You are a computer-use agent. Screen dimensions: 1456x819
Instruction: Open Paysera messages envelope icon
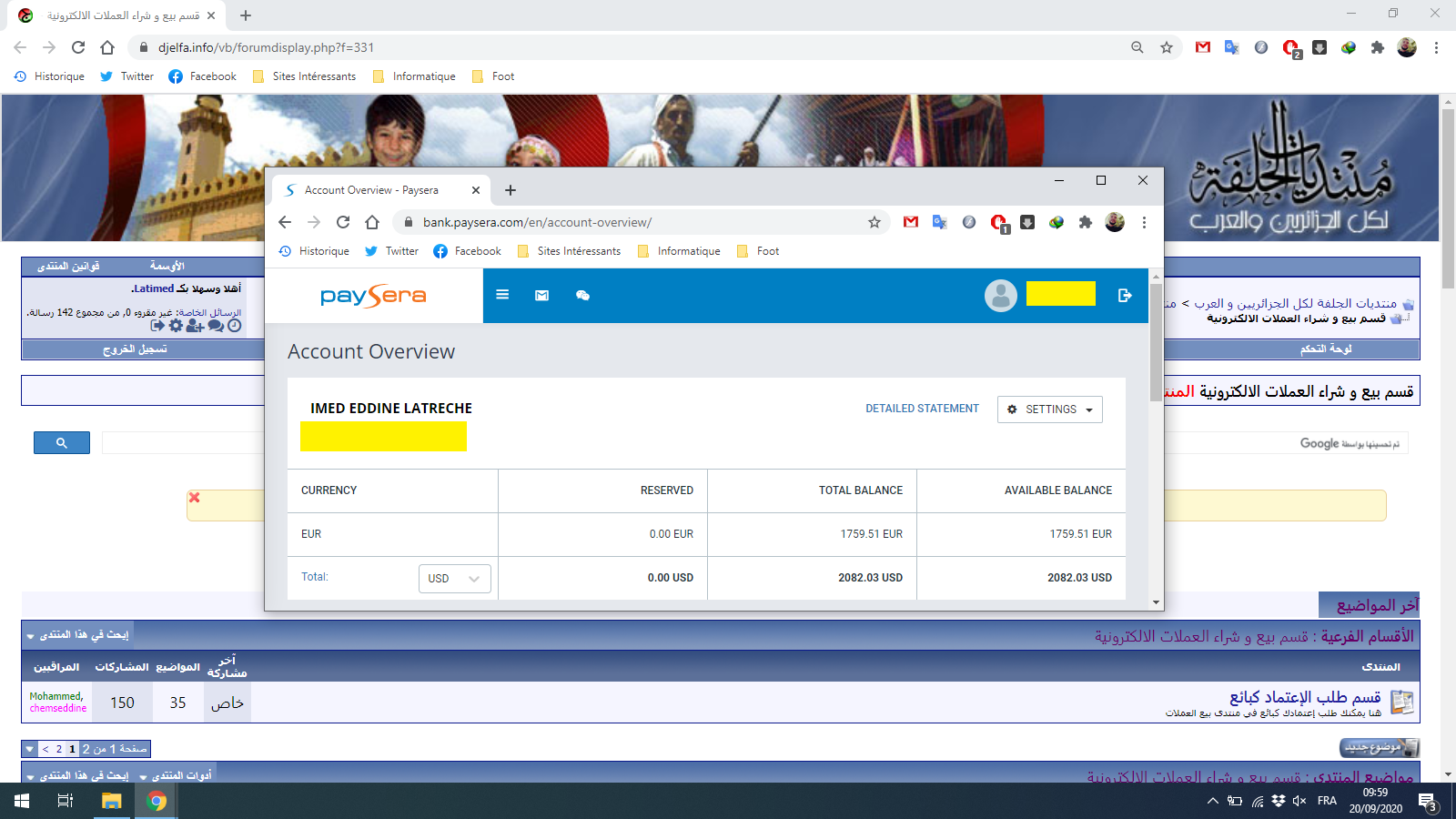tap(541, 296)
